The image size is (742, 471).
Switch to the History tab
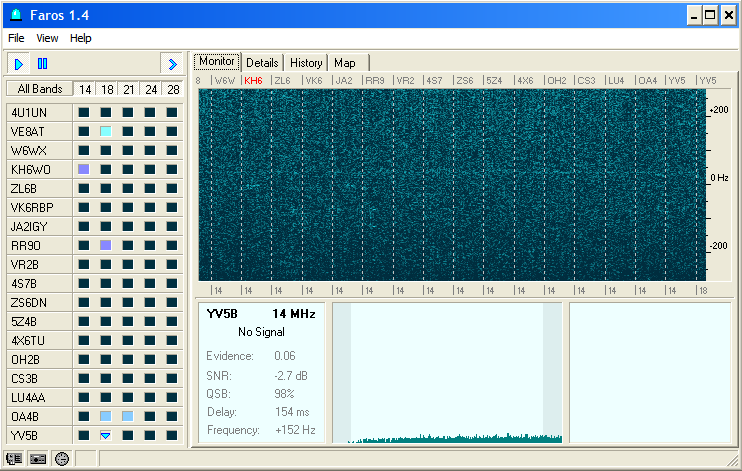coord(306,63)
